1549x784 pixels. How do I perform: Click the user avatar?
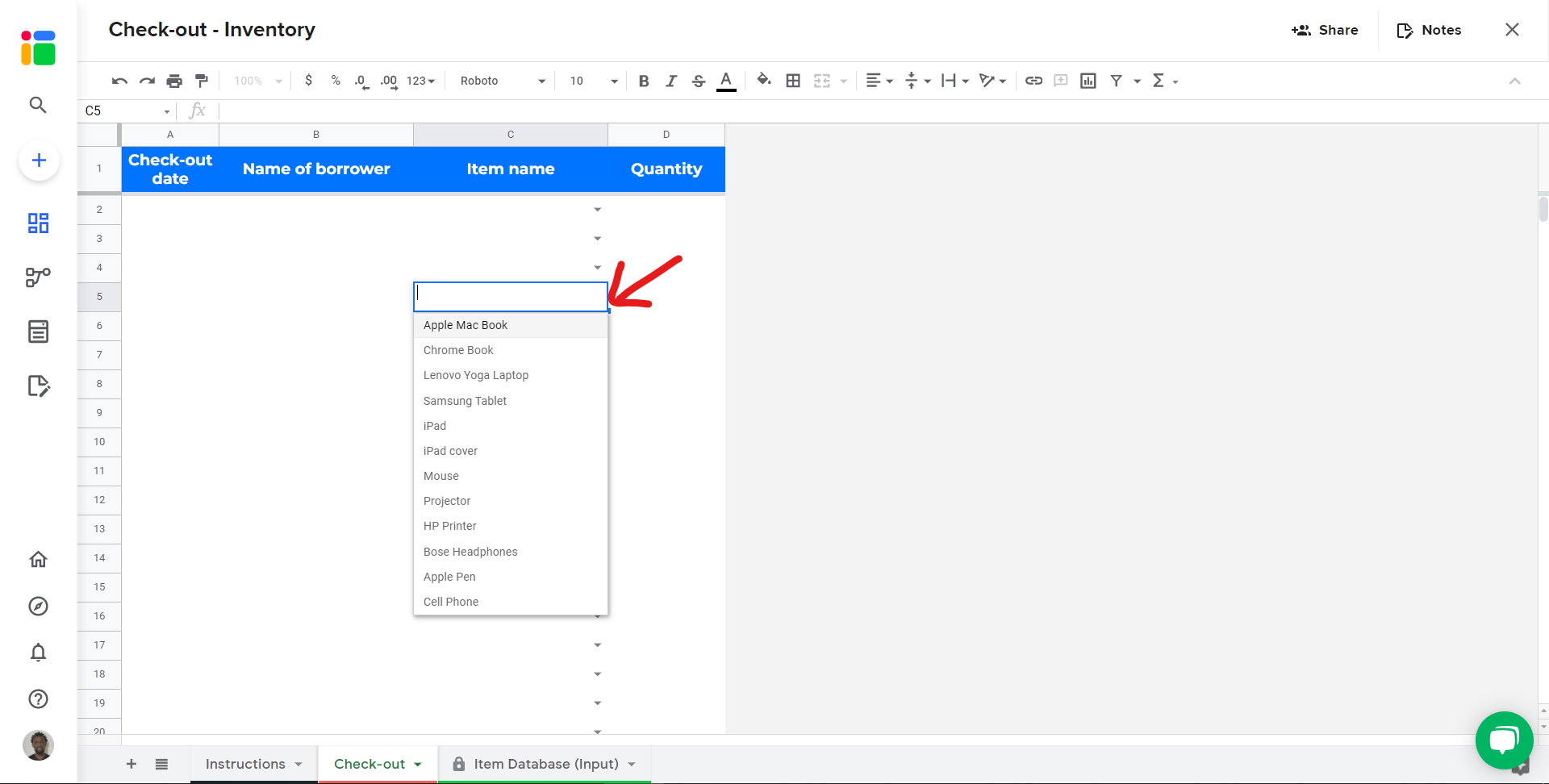38,745
